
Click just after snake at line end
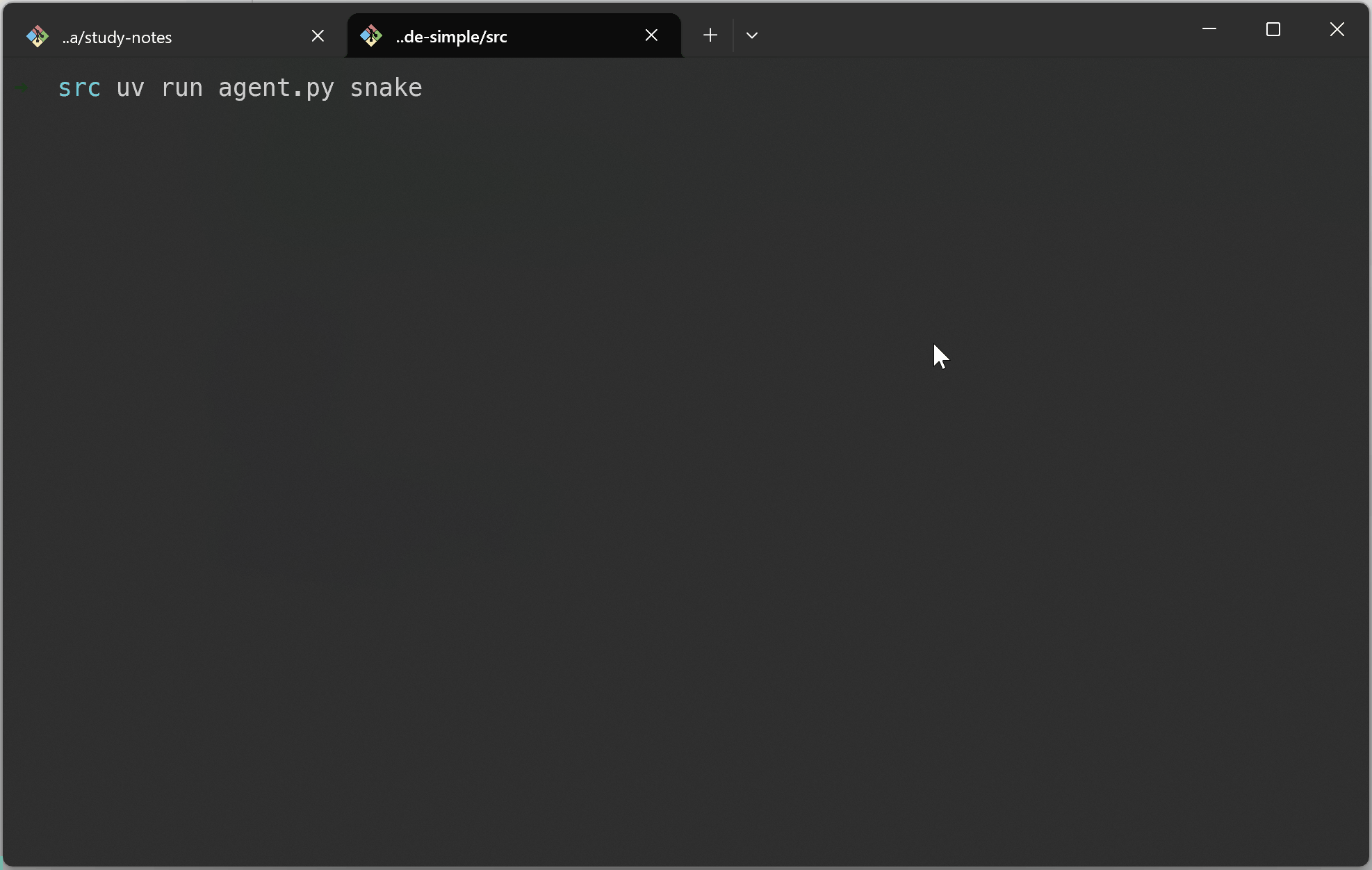(x=430, y=88)
